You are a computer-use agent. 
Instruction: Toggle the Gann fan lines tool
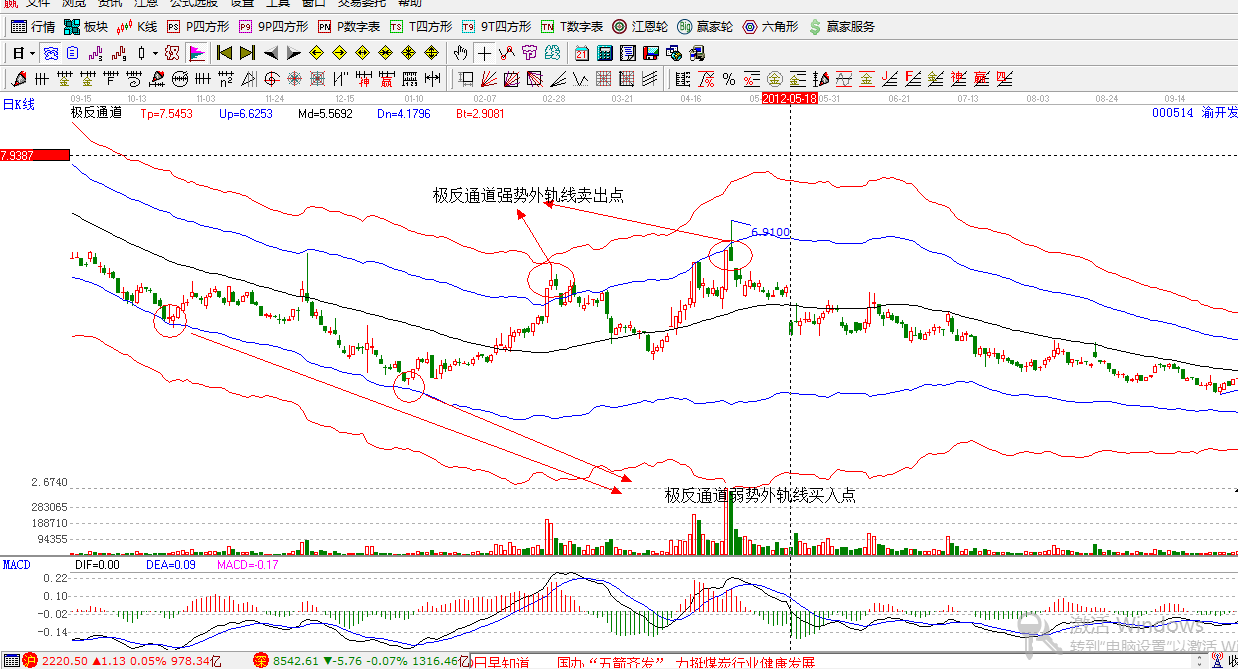tap(488, 79)
